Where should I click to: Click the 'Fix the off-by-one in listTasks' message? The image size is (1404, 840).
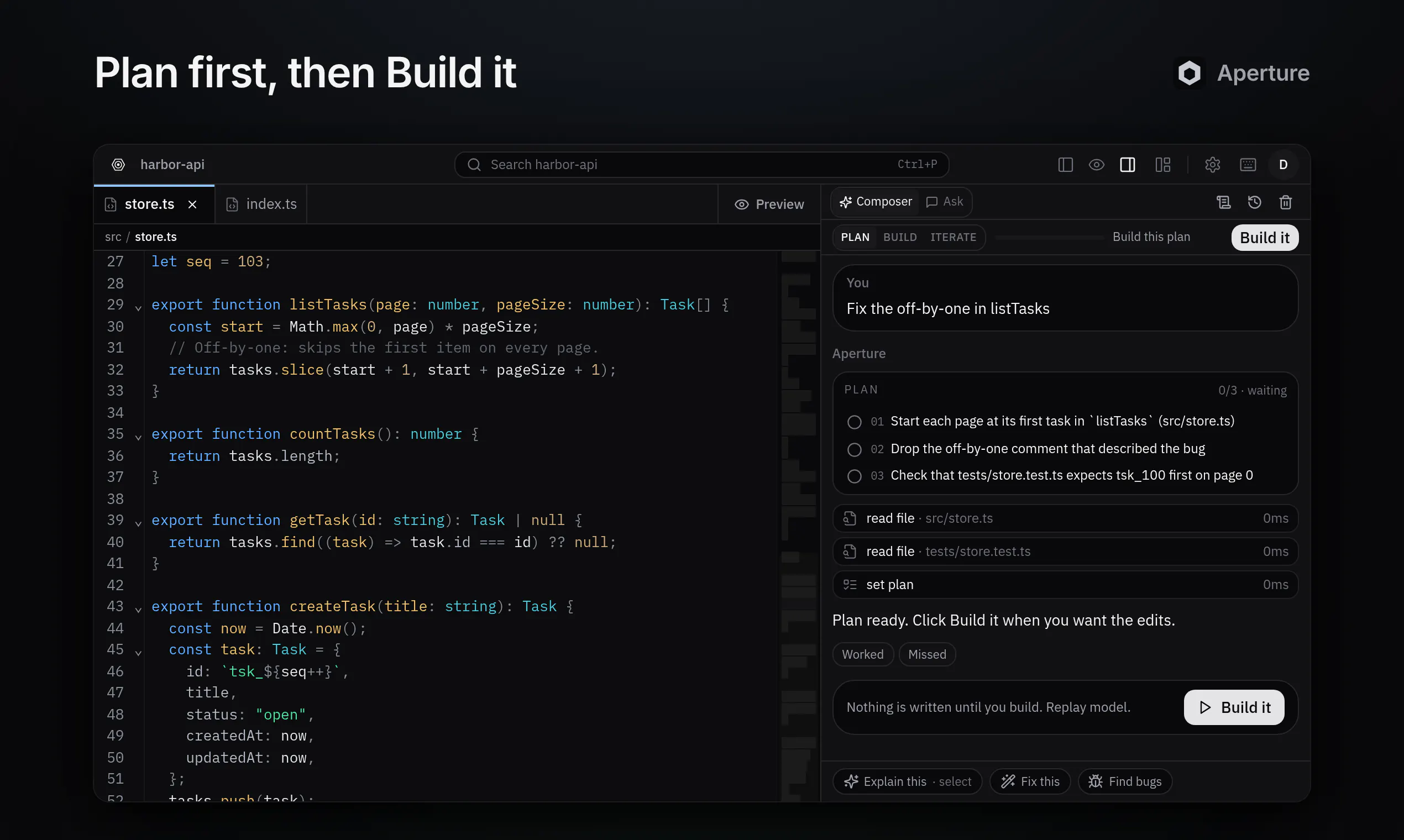[947, 308]
